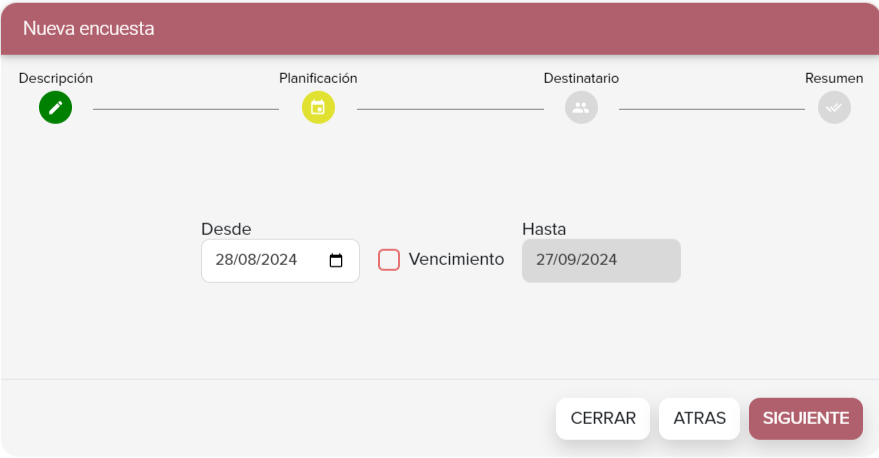Select the Resumen step label
This screenshot has height=458, width=879.
coord(834,78)
